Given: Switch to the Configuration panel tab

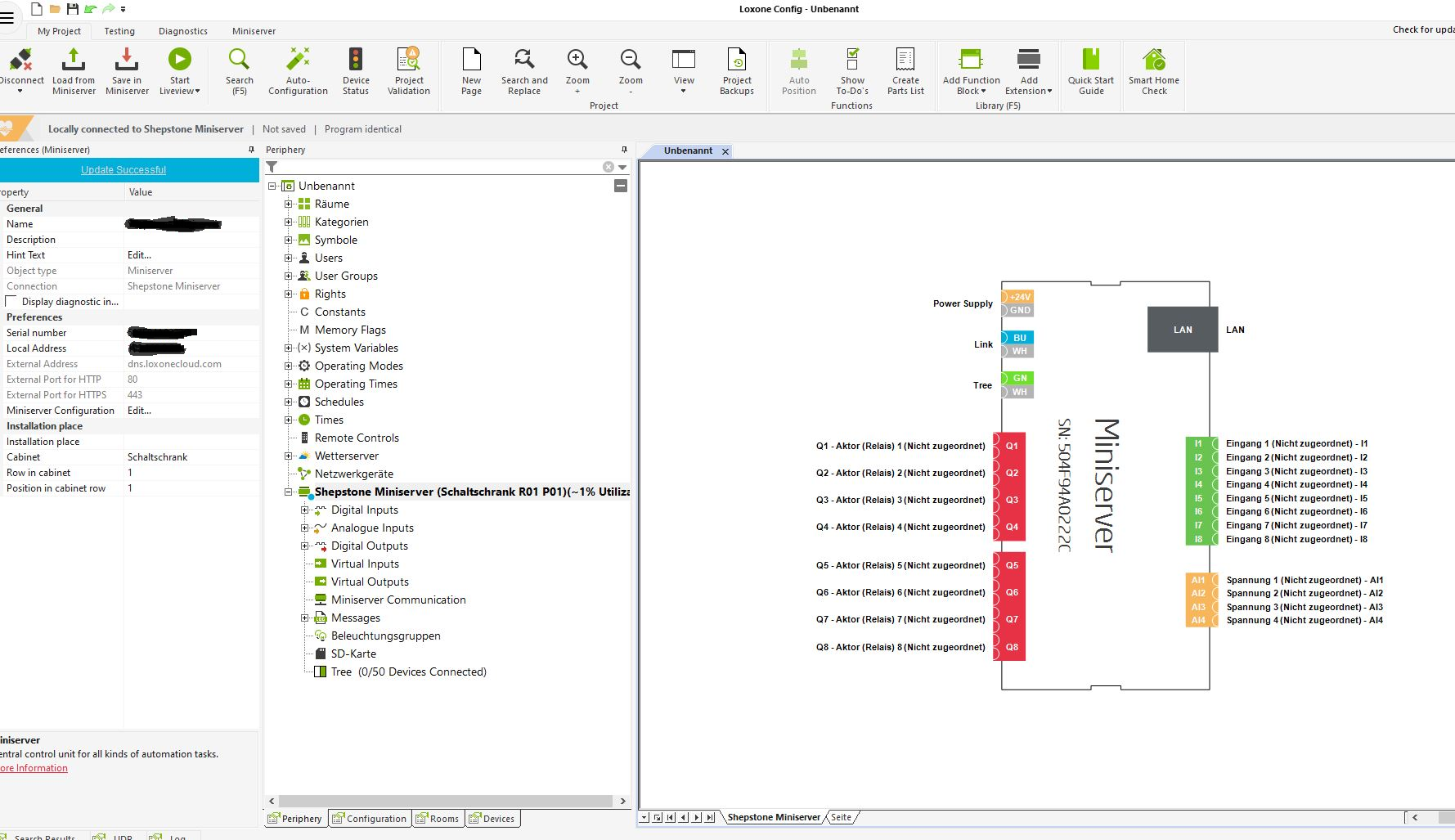Looking at the screenshot, I should (x=369, y=818).
